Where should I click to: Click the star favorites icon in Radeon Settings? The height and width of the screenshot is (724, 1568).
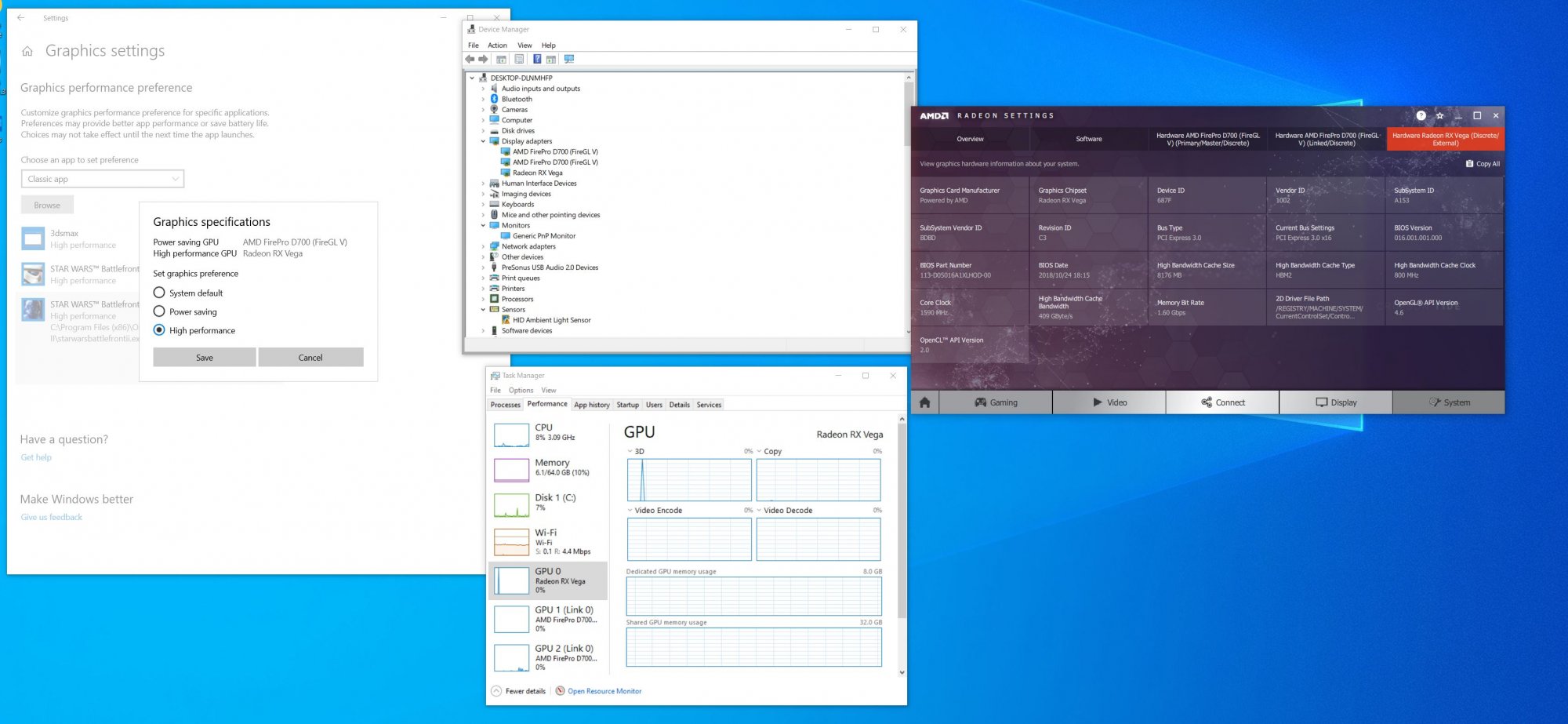pos(1439,115)
